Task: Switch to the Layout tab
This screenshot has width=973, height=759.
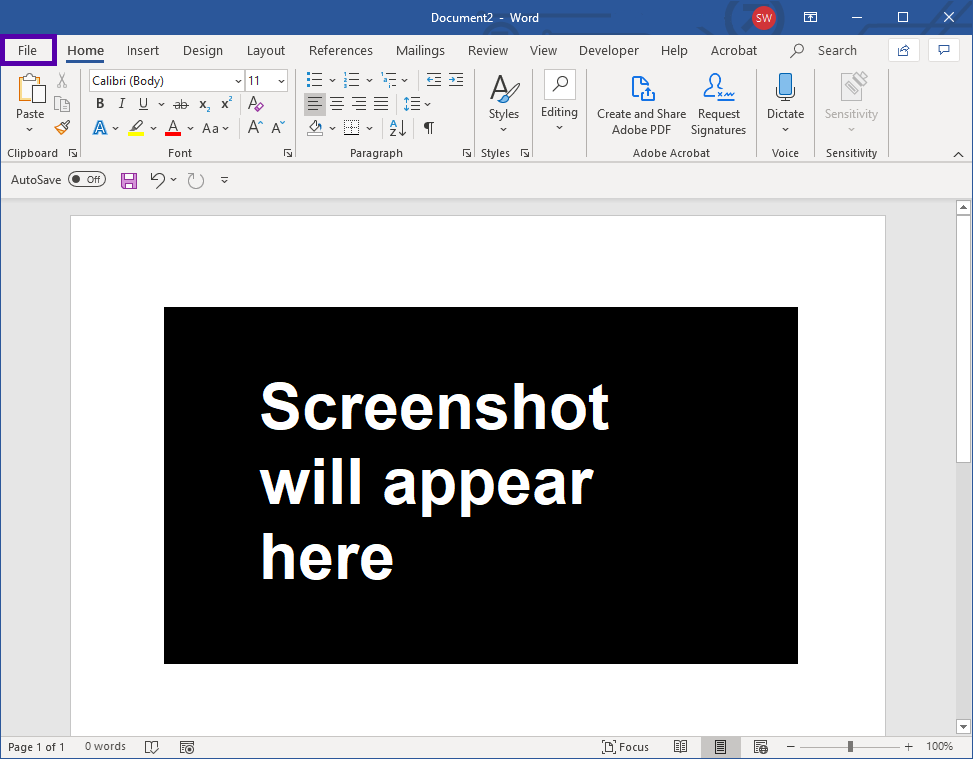Action: [x=266, y=50]
